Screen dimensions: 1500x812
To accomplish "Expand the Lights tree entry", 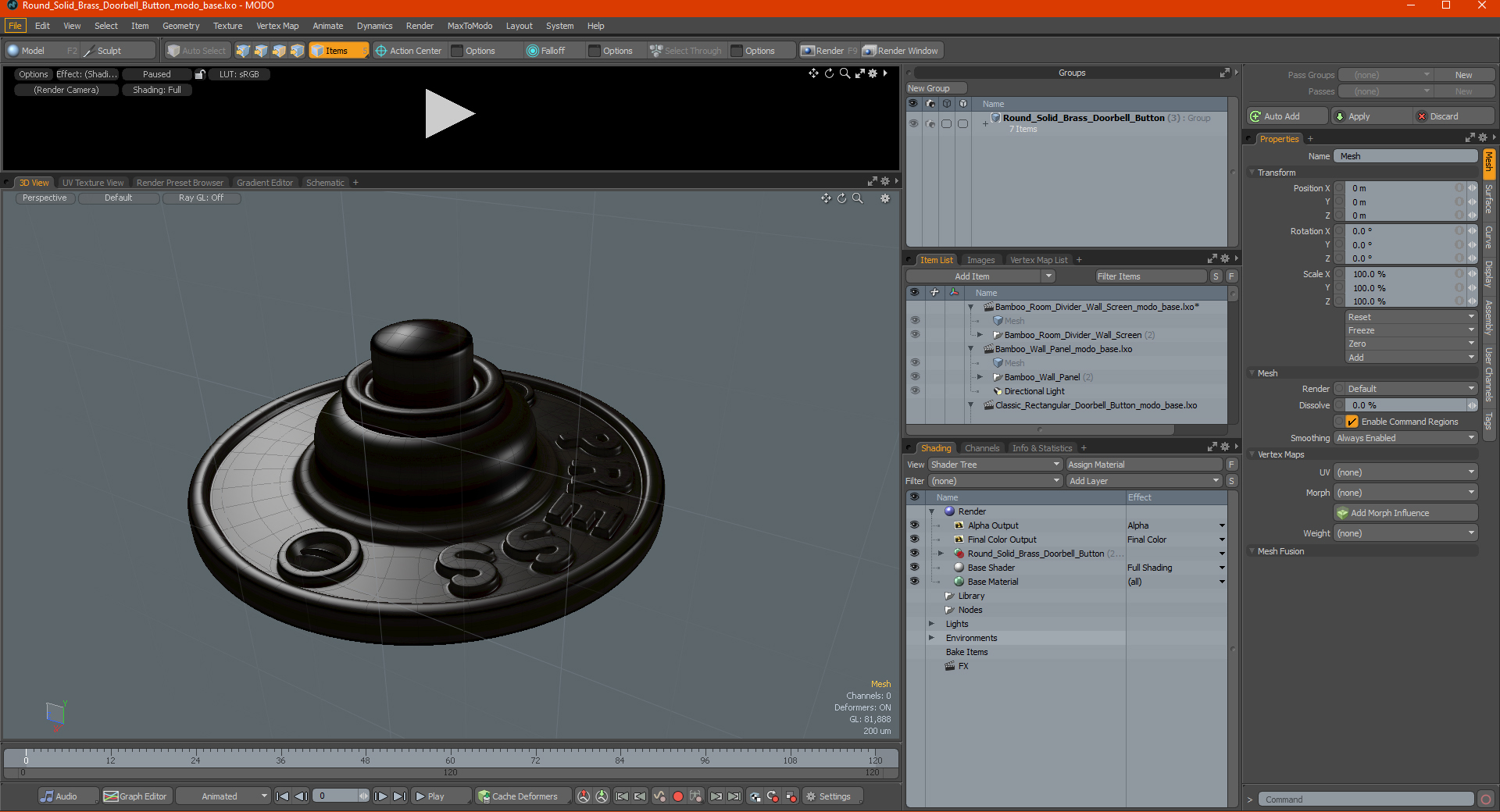I will pos(931,624).
